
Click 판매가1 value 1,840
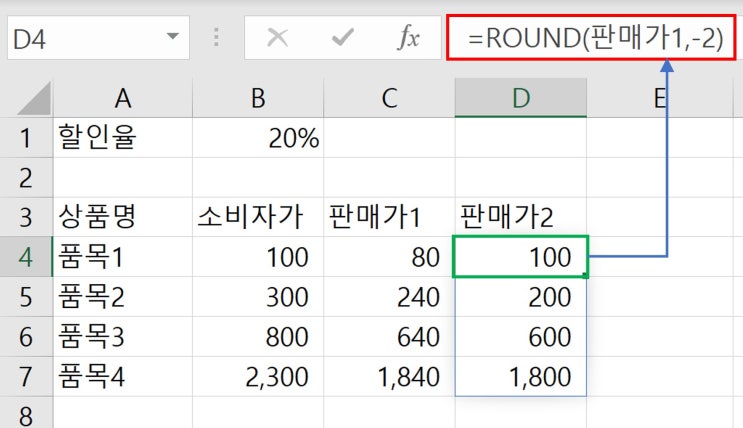[390, 376]
